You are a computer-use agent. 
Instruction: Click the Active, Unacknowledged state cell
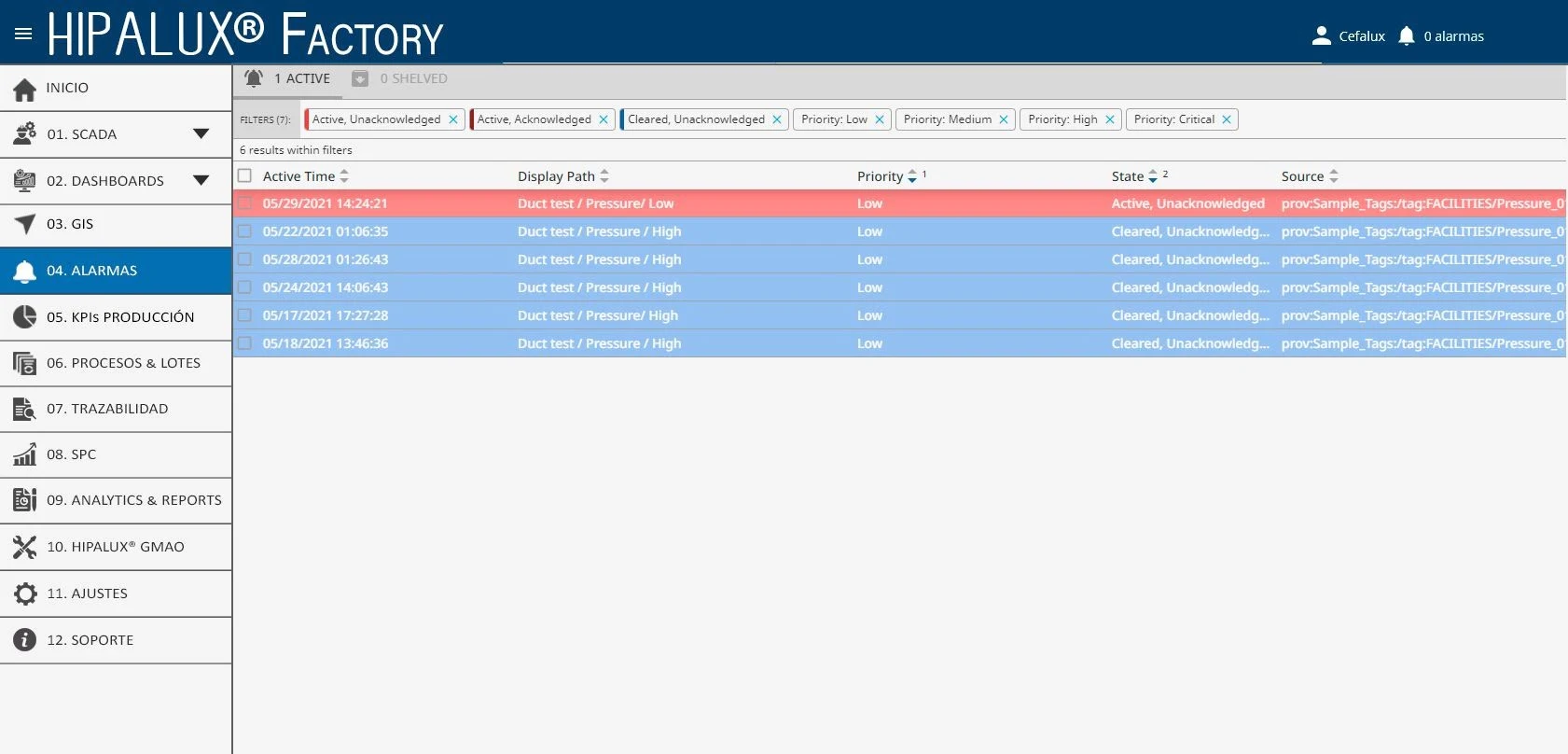pos(1188,203)
